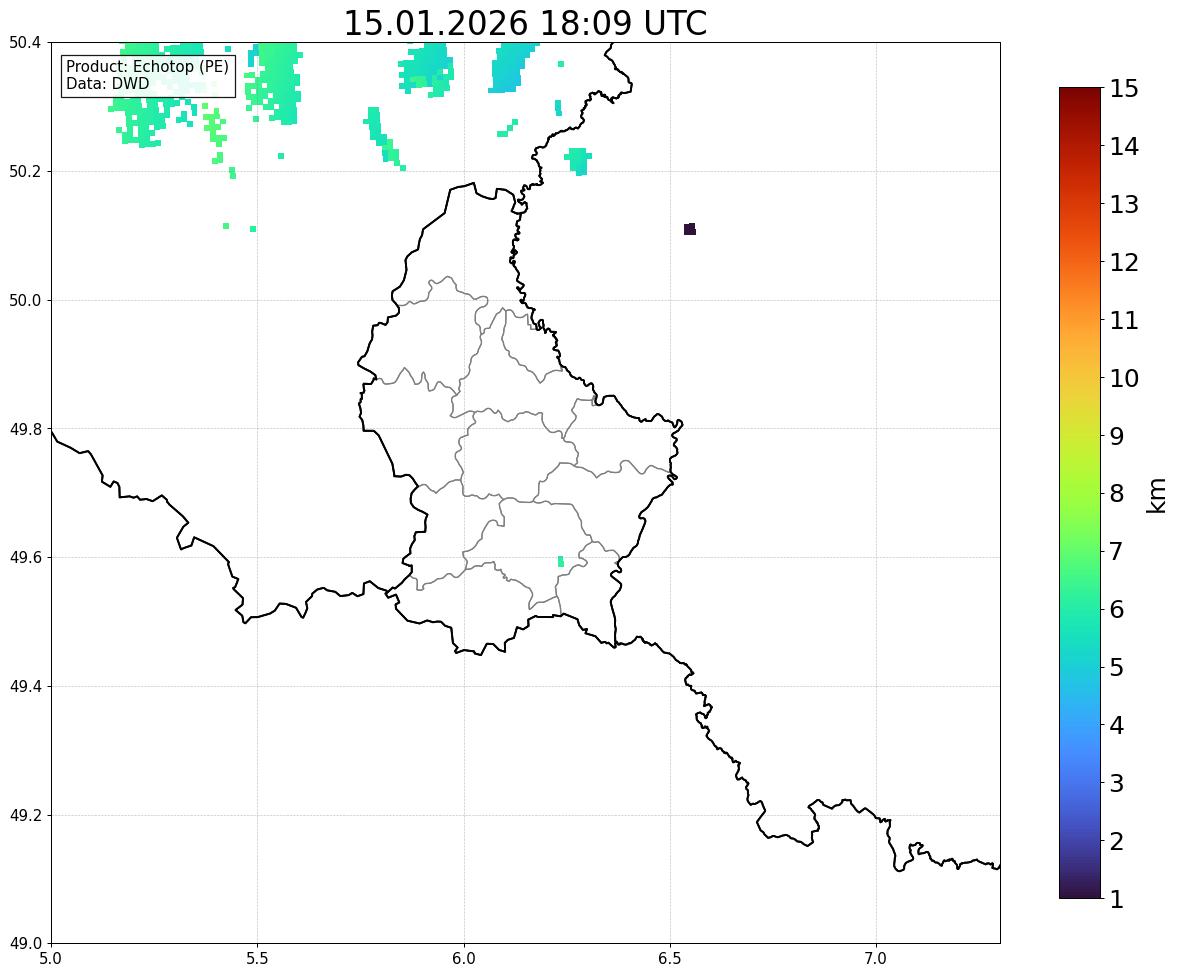Click the longitude axis label 7.0
Image resolution: width=1178 pixels, height=976 pixels.
coord(876,959)
